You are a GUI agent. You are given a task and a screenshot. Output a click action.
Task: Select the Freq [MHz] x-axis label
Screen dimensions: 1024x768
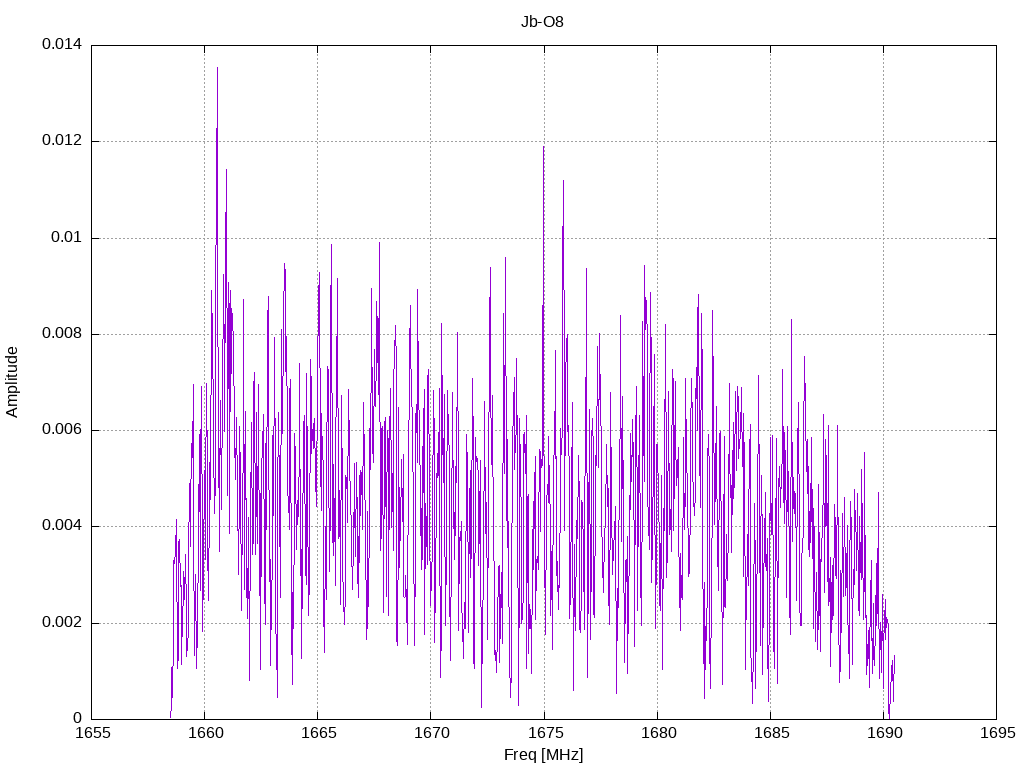click(543, 755)
